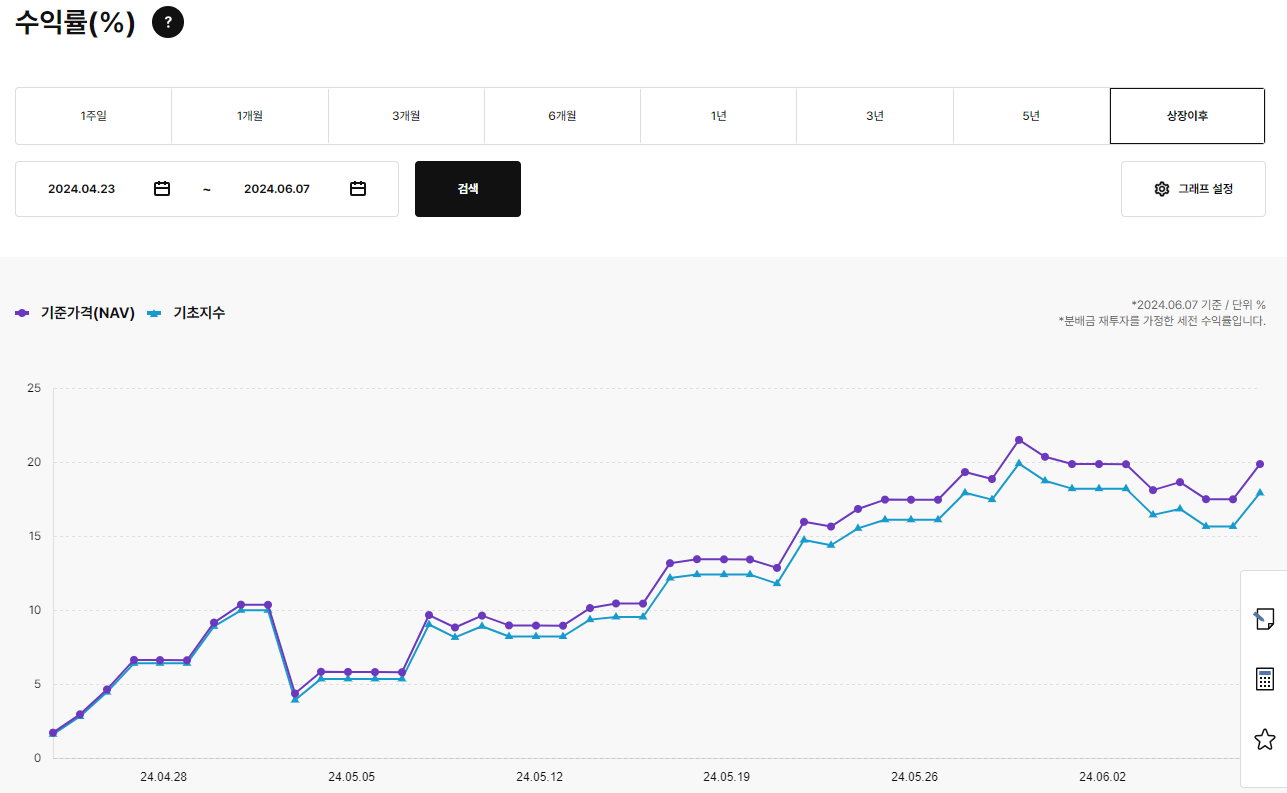Click the 분배금 재투자 세전 수익률 note
Image resolution: width=1287 pixels, height=793 pixels.
coord(1162,321)
